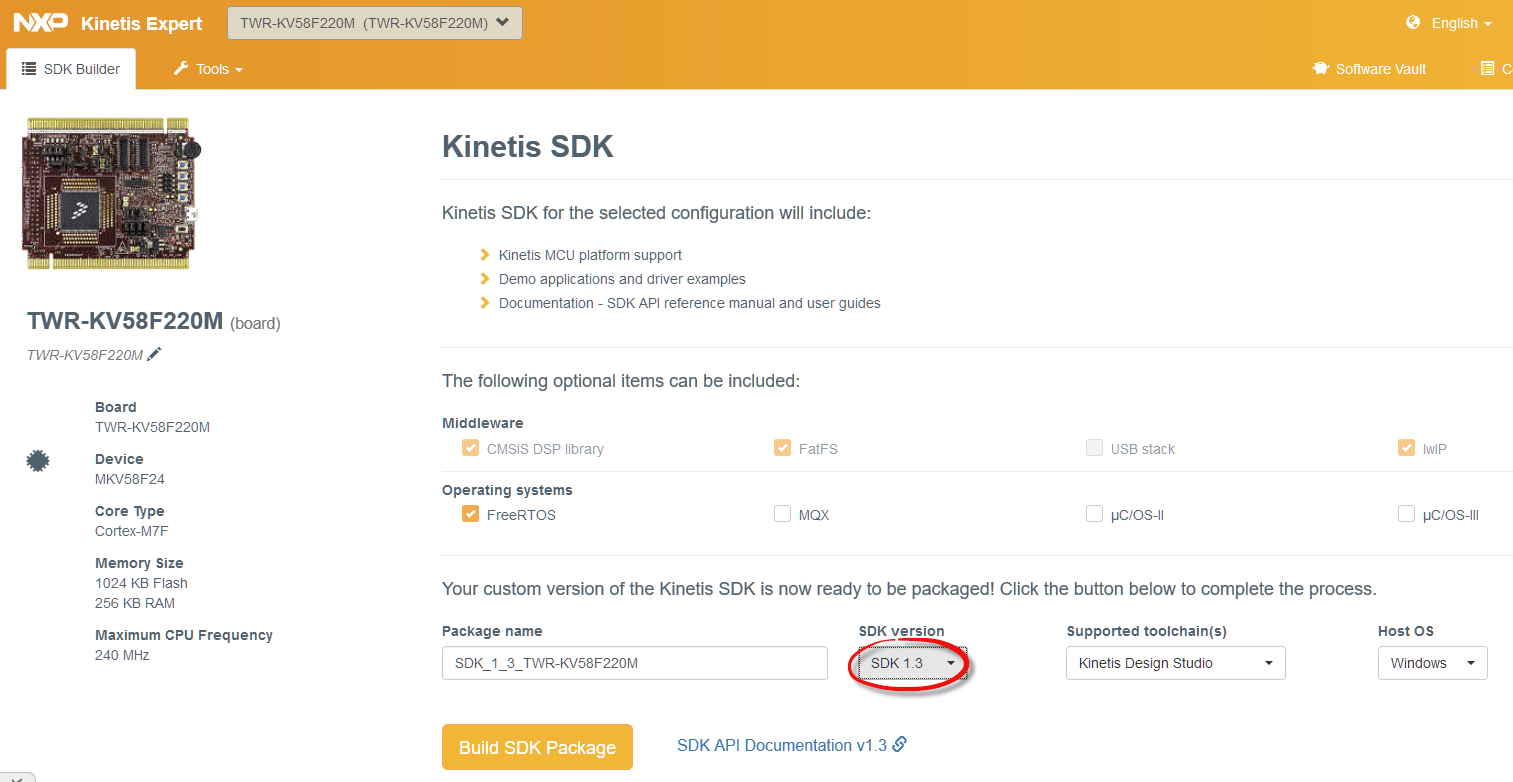The image size is (1513, 782).
Task: Open the board selector TWR-KV58F220M dropdown
Action: [374, 23]
